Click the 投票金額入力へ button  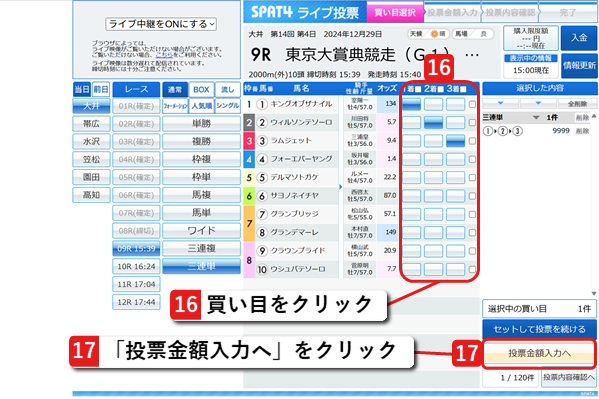click(539, 354)
